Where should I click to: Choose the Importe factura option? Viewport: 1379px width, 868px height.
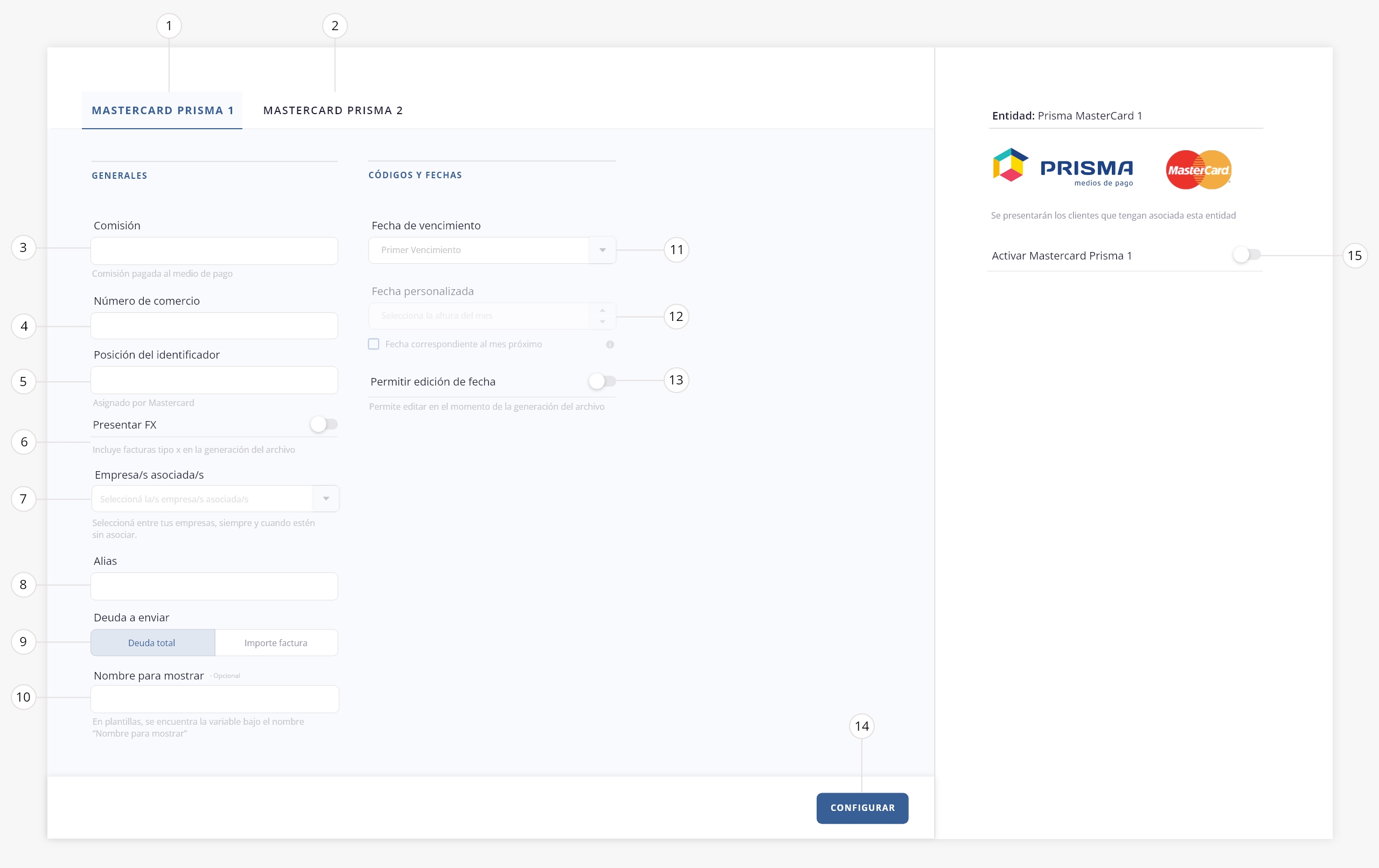276,643
